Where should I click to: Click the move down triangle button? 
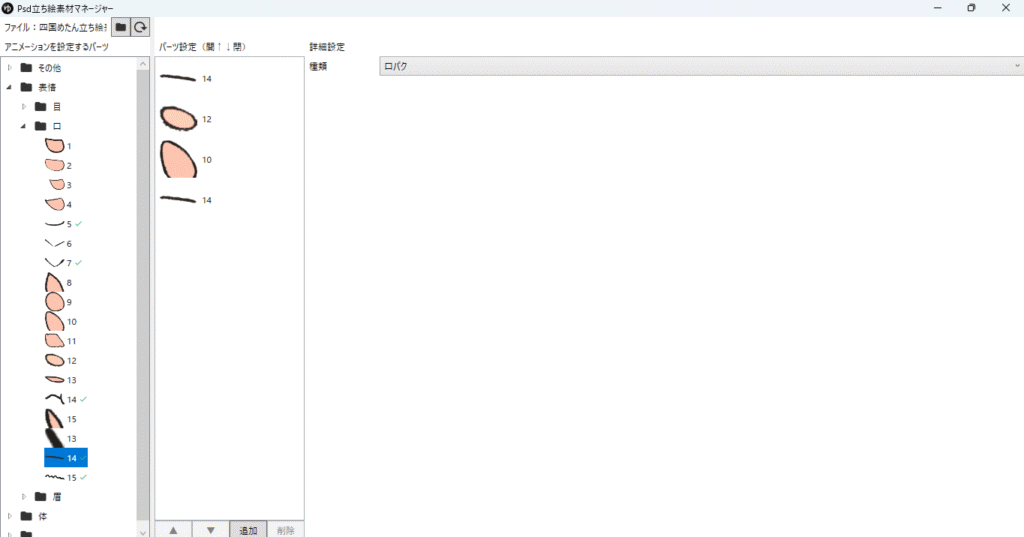(210, 530)
